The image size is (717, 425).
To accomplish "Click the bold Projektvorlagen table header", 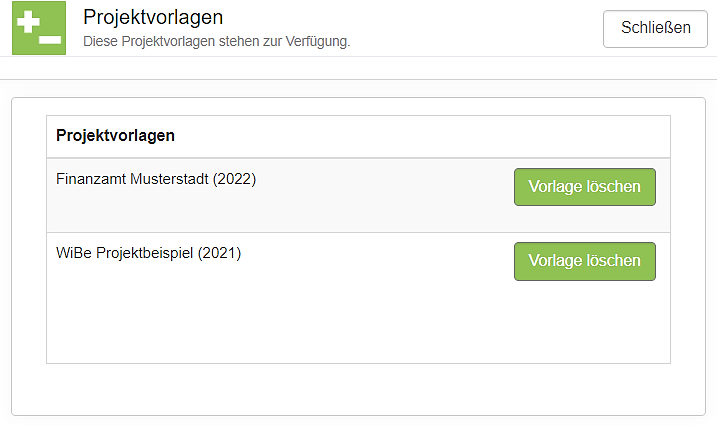I will click(116, 136).
